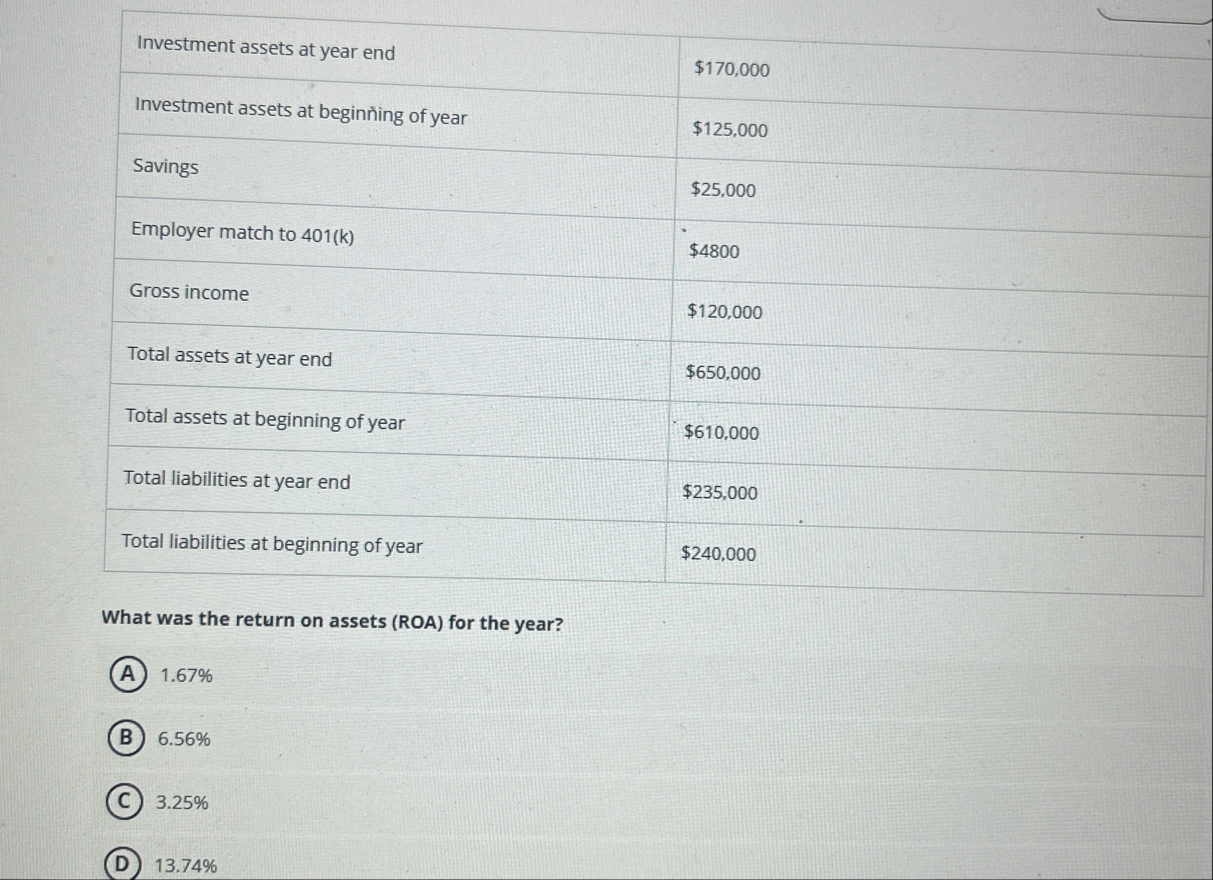The width and height of the screenshot is (1213, 880).
Task: Click the $4800 value cell
Action: click(713, 252)
